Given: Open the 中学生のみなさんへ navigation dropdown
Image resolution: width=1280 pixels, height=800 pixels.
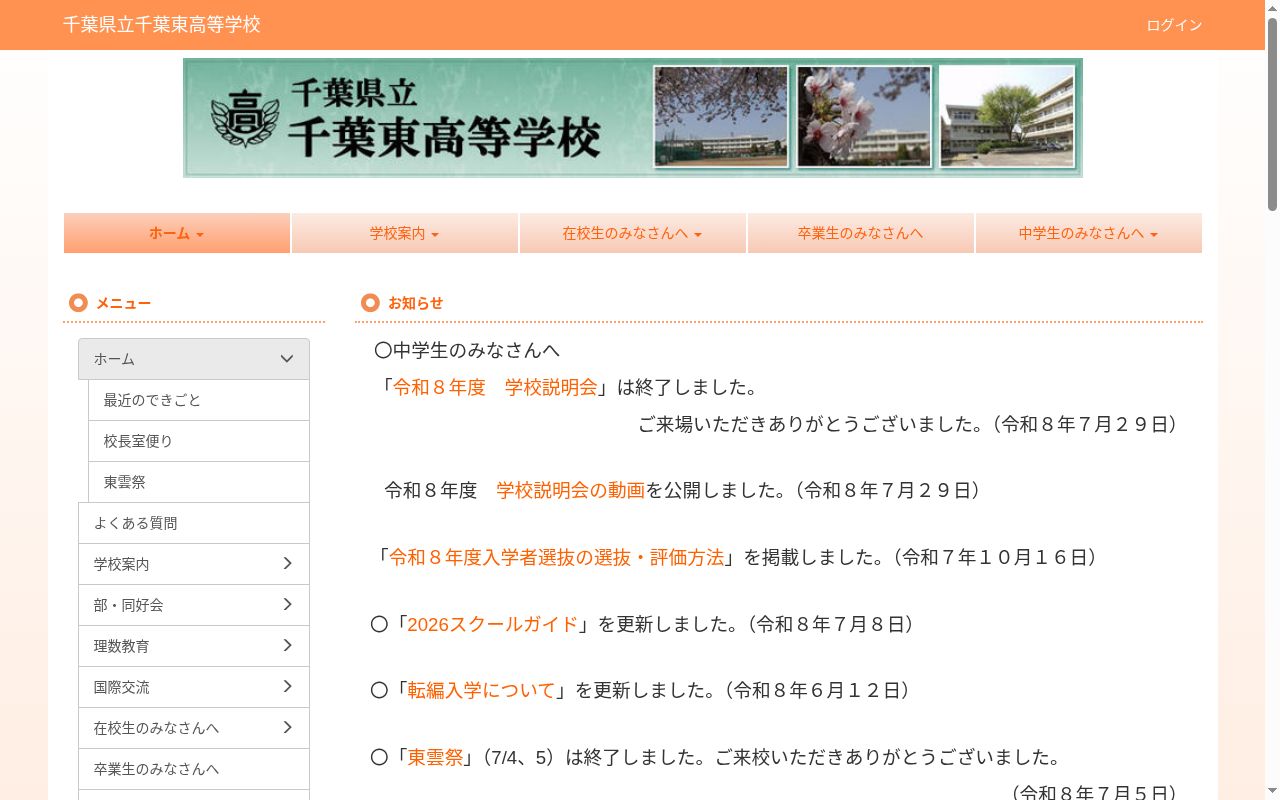Looking at the screenshot, I should click(x=1089, y=233).
